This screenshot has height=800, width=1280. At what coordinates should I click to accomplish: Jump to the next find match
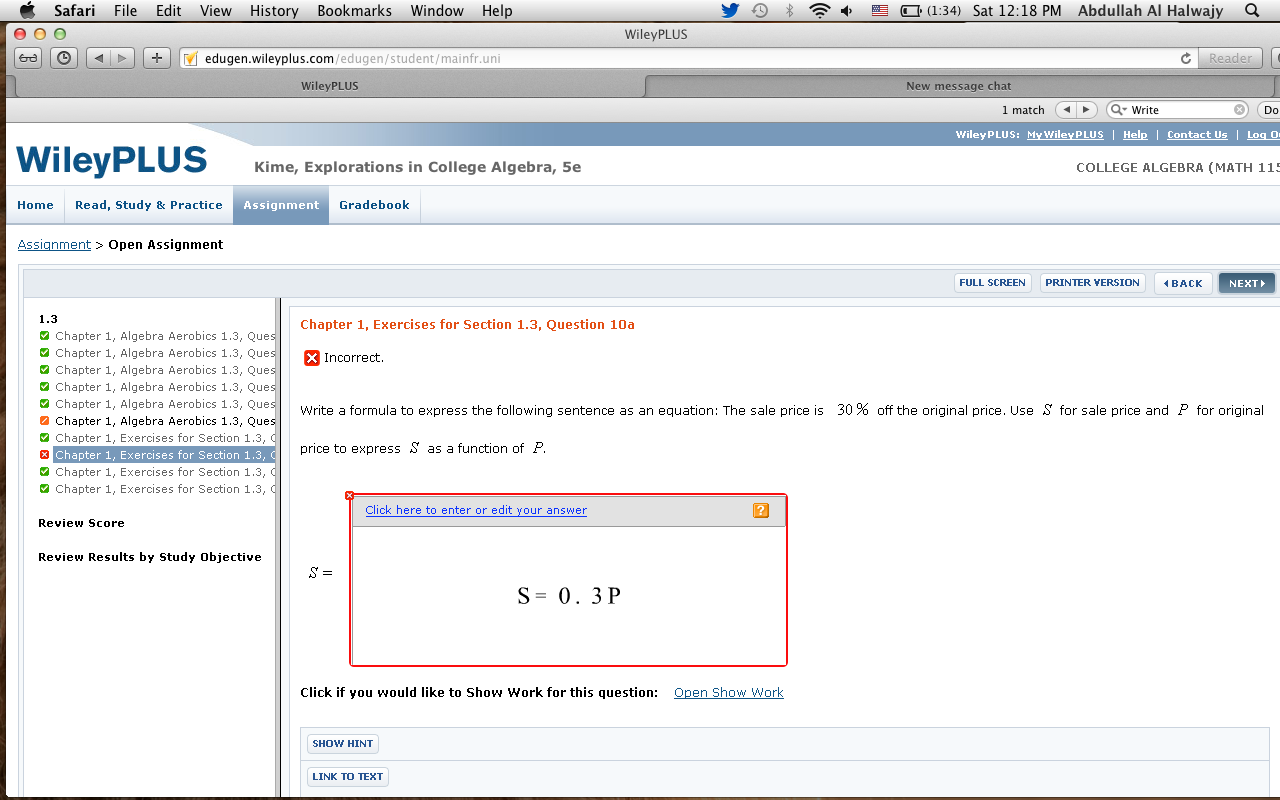tap(1087, 110)
